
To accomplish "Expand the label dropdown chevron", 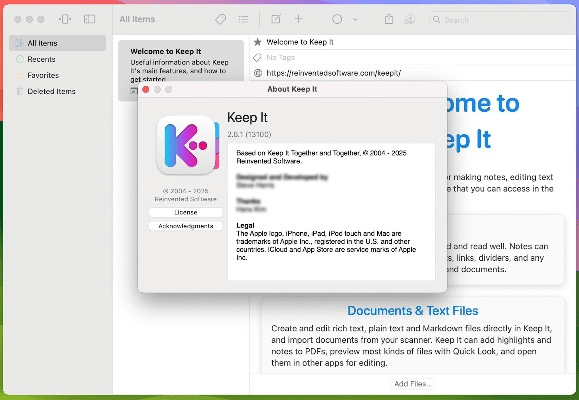I will (x=355, y=20).
